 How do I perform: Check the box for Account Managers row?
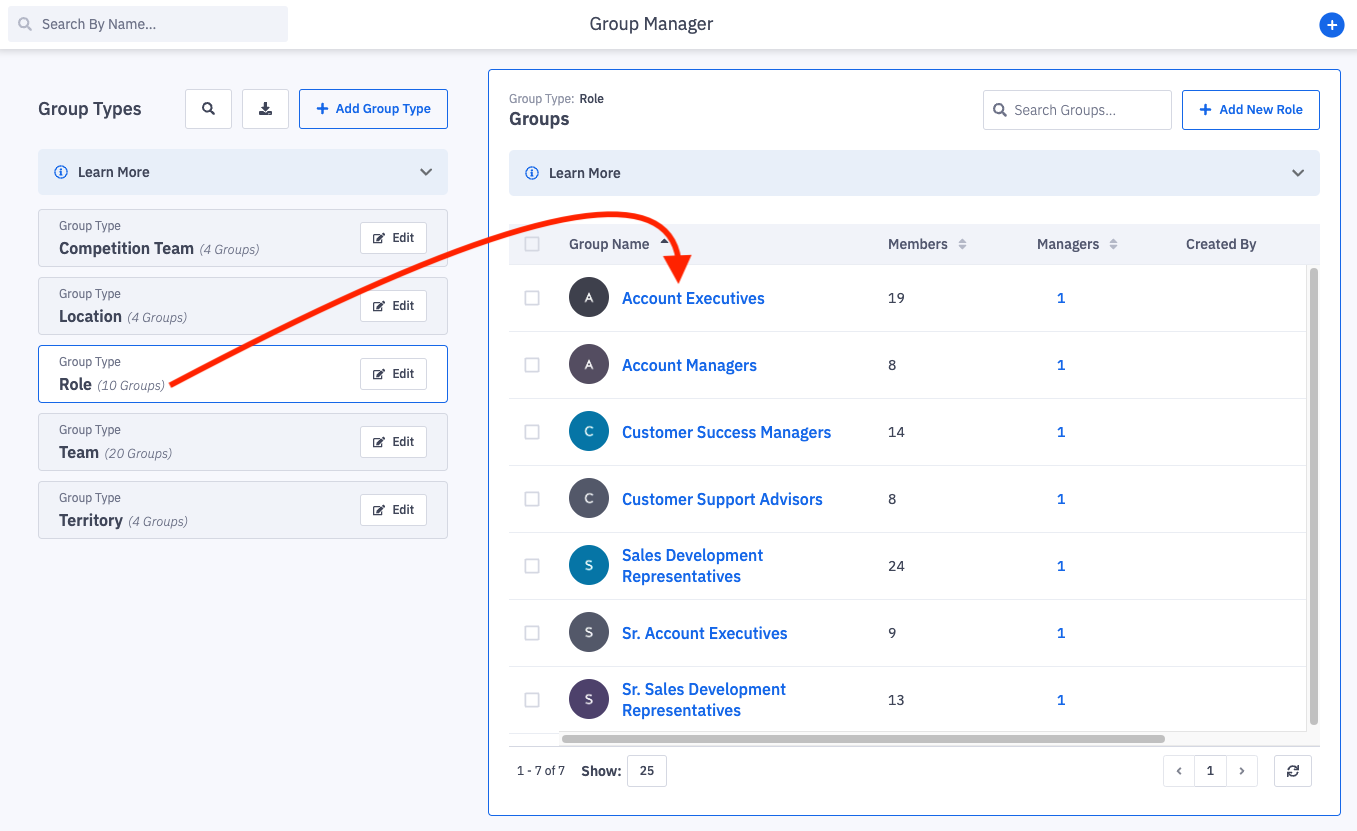click(532, 365)
